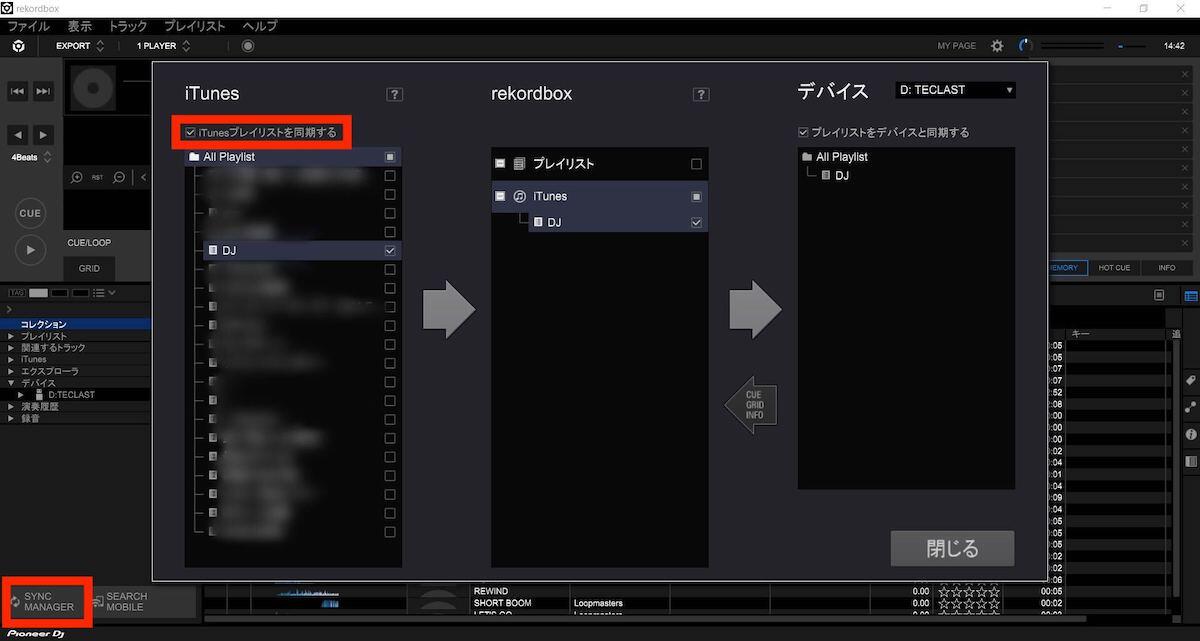This screenshot has height=641, width=1200.
Task: Click the related tracks icon in right sidebar
Action: (1191, 407)
